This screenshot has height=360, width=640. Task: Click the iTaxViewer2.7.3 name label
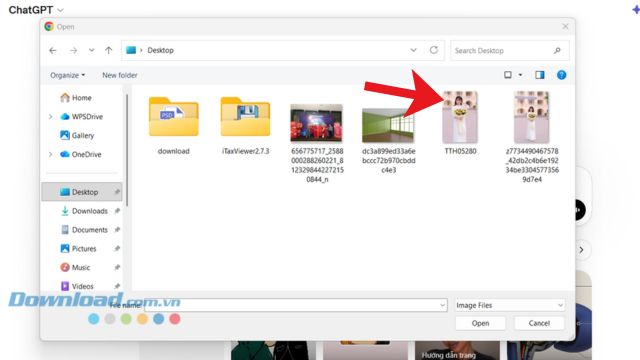point(245,151)
